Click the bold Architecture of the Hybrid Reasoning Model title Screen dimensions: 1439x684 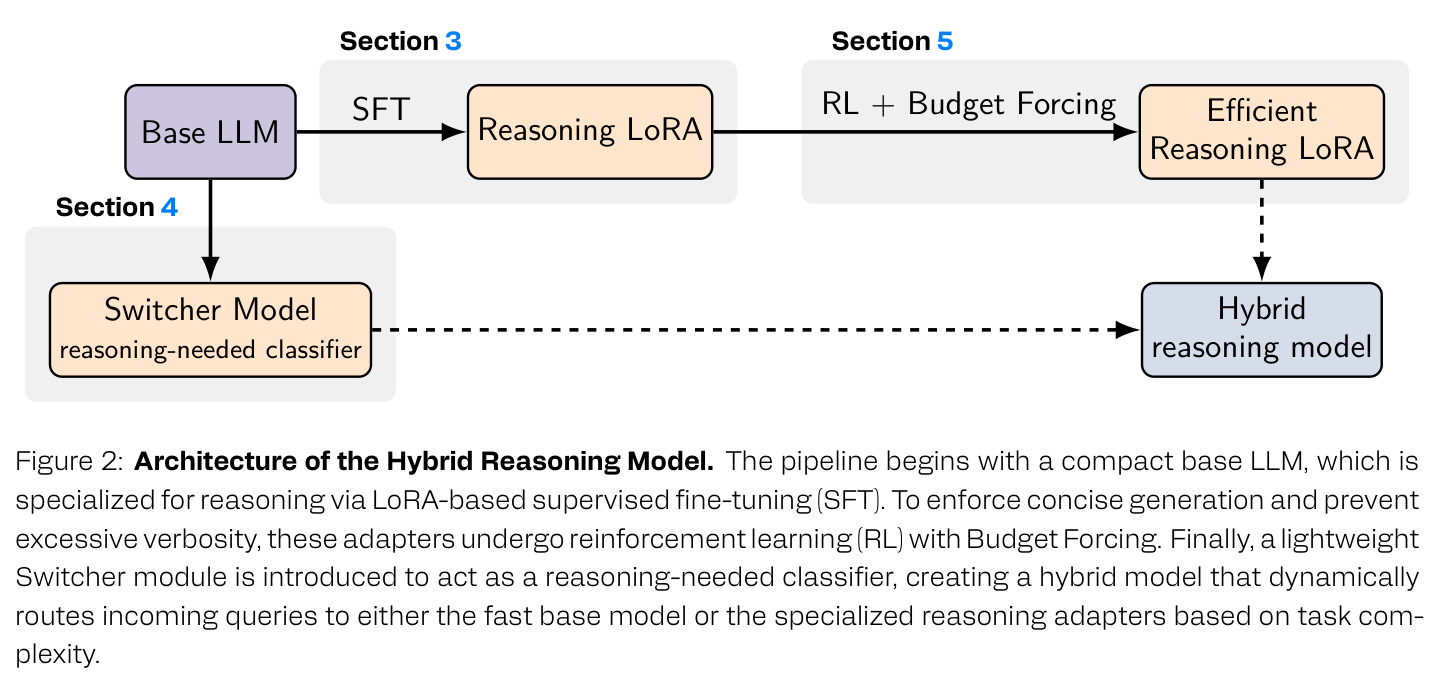pyautogui.click(x=424, y=462)
